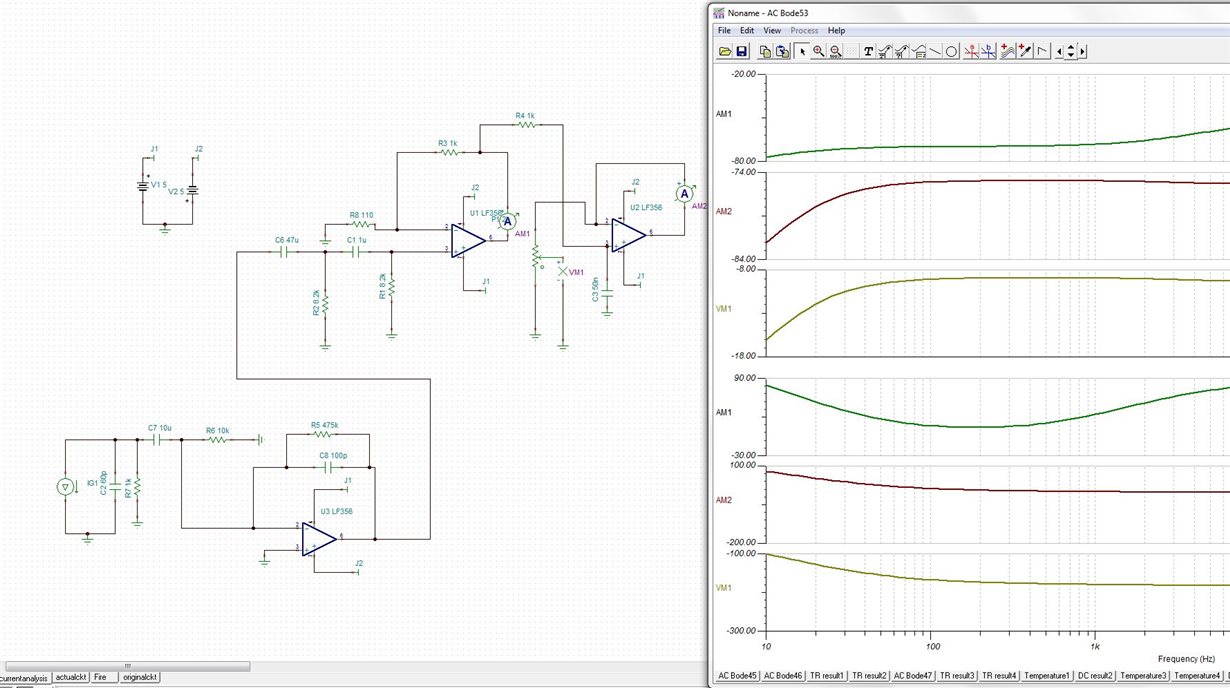Image resolution: width=1230 pixels, height=688 pixels.
Task: Open the File menu in Bode window
Action: [x=724, y=31]
